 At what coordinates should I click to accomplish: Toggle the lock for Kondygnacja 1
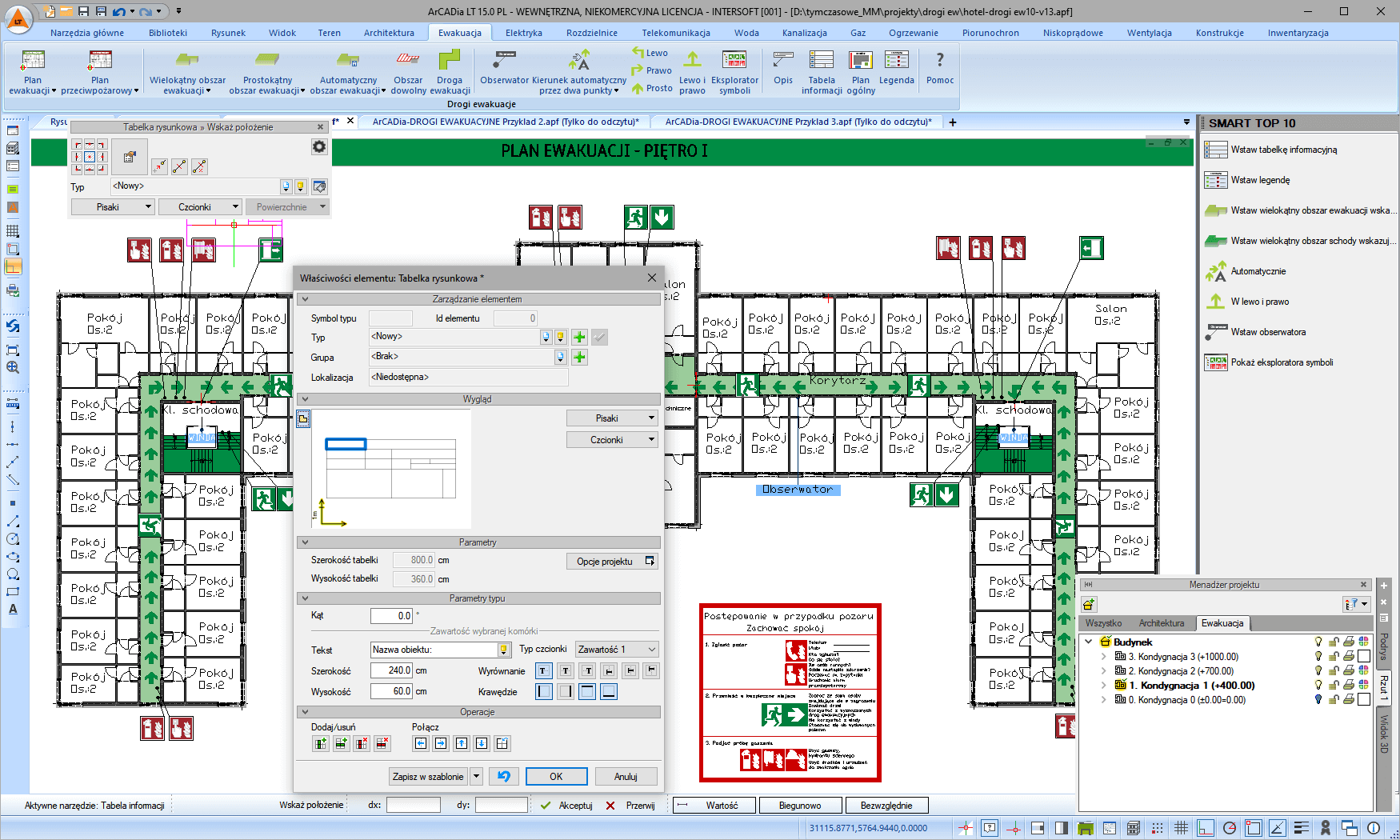tap(1334, 686)
